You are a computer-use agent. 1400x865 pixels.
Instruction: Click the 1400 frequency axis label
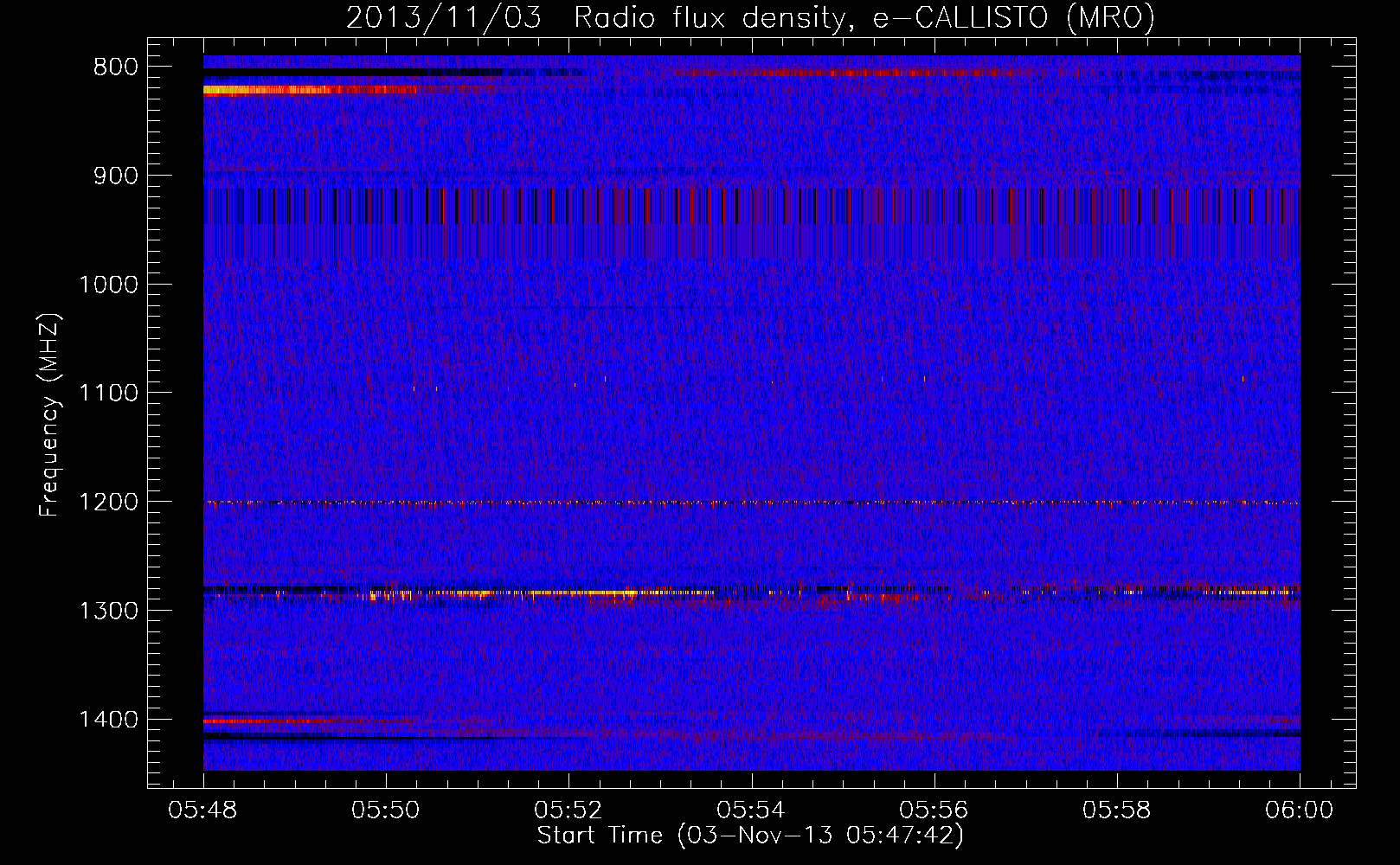point(108,720)
